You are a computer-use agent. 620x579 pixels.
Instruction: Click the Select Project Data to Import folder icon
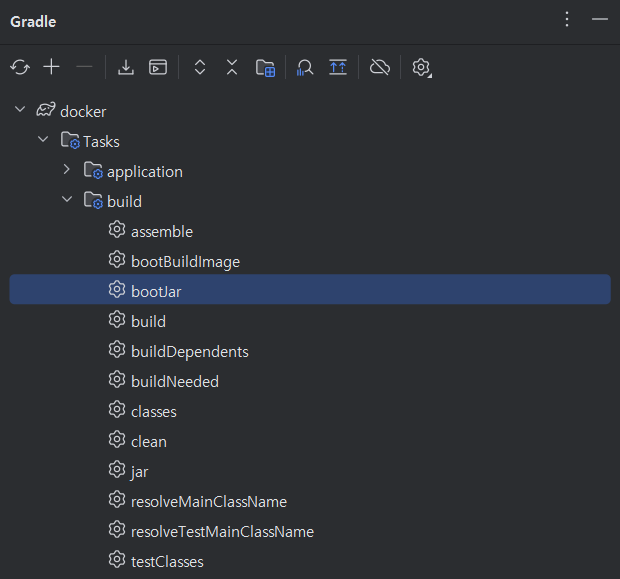(265, 68)
